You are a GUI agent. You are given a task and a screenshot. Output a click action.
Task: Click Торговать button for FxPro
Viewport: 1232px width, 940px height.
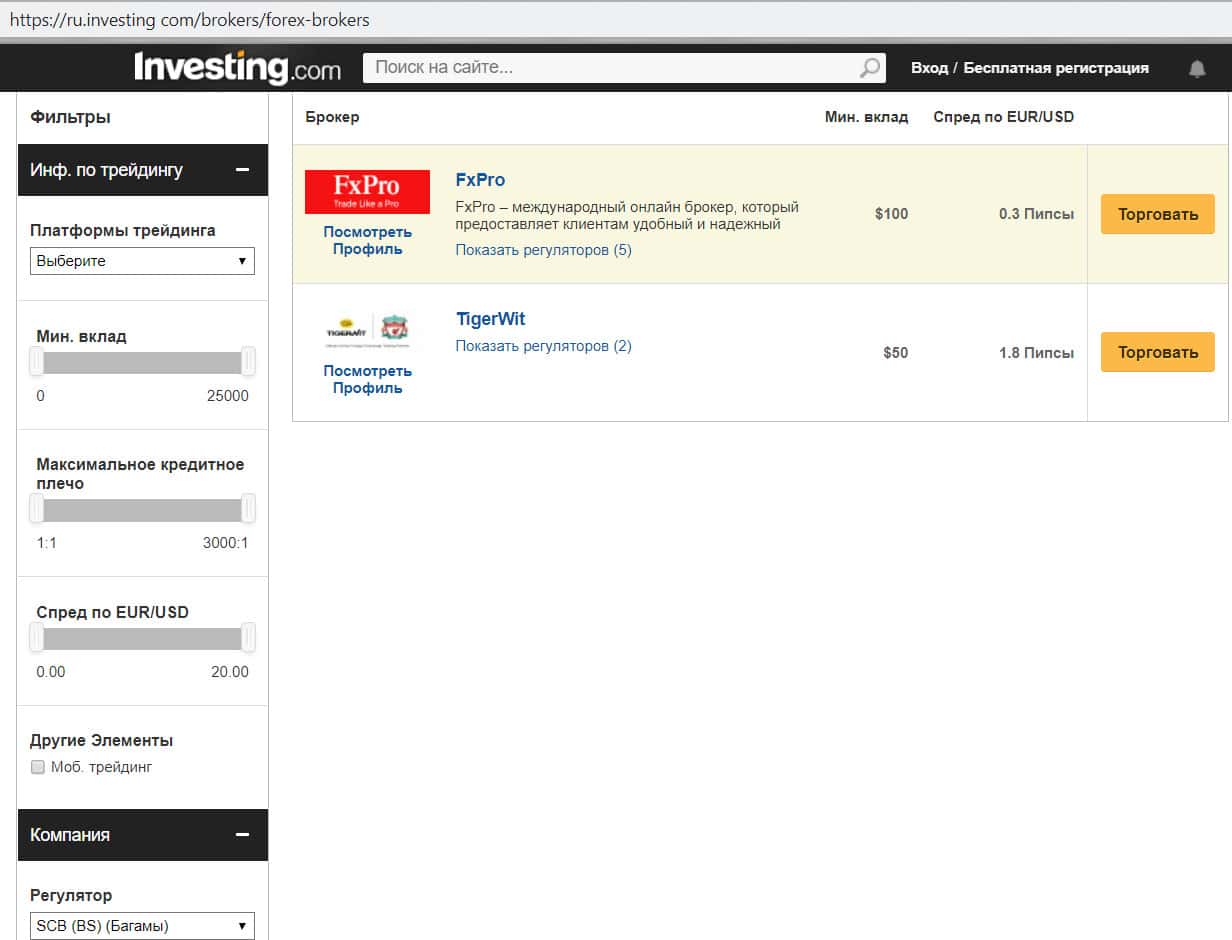[x=1158, y=214]
